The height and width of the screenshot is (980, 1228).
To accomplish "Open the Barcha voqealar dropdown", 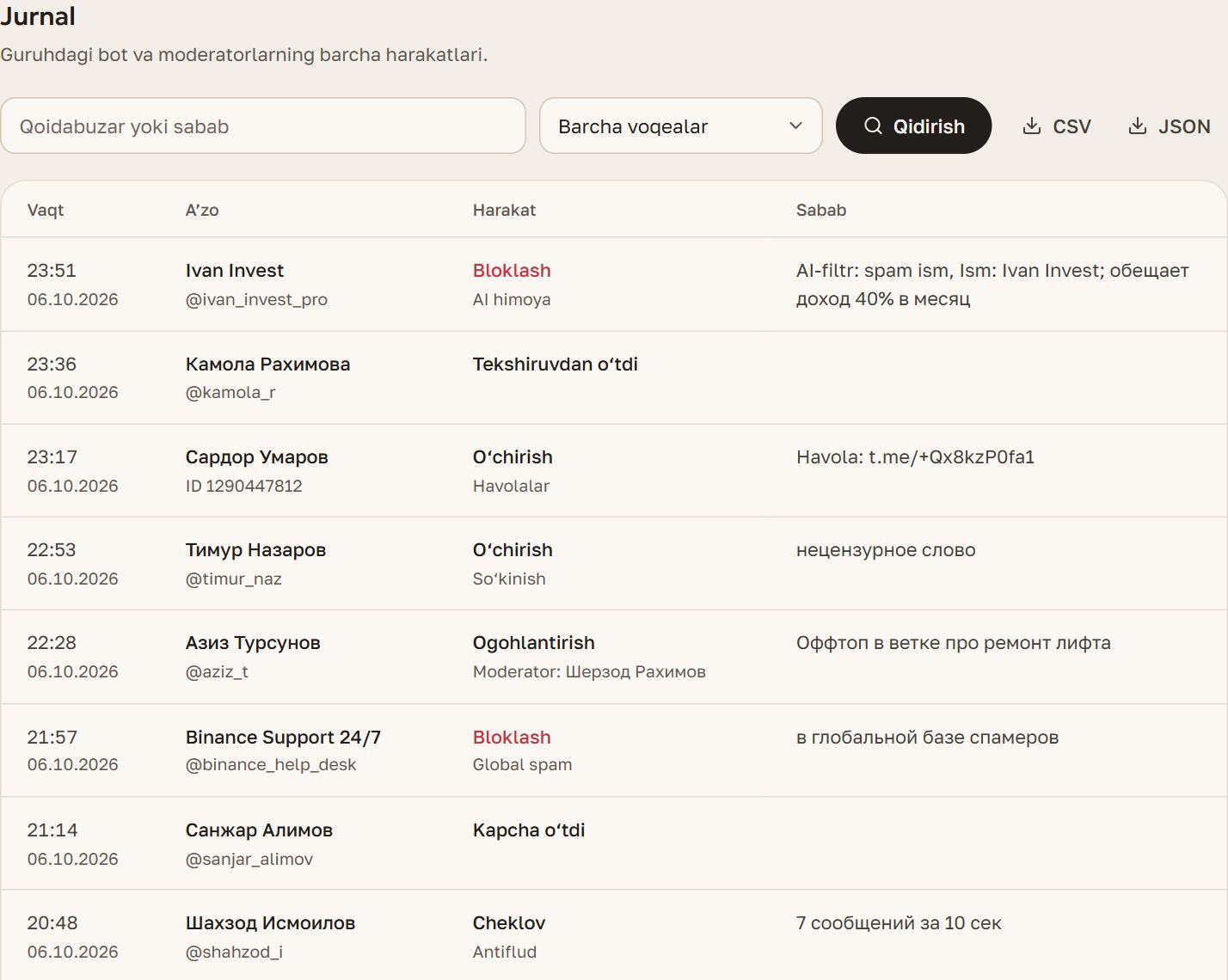I will click(680, 126).
